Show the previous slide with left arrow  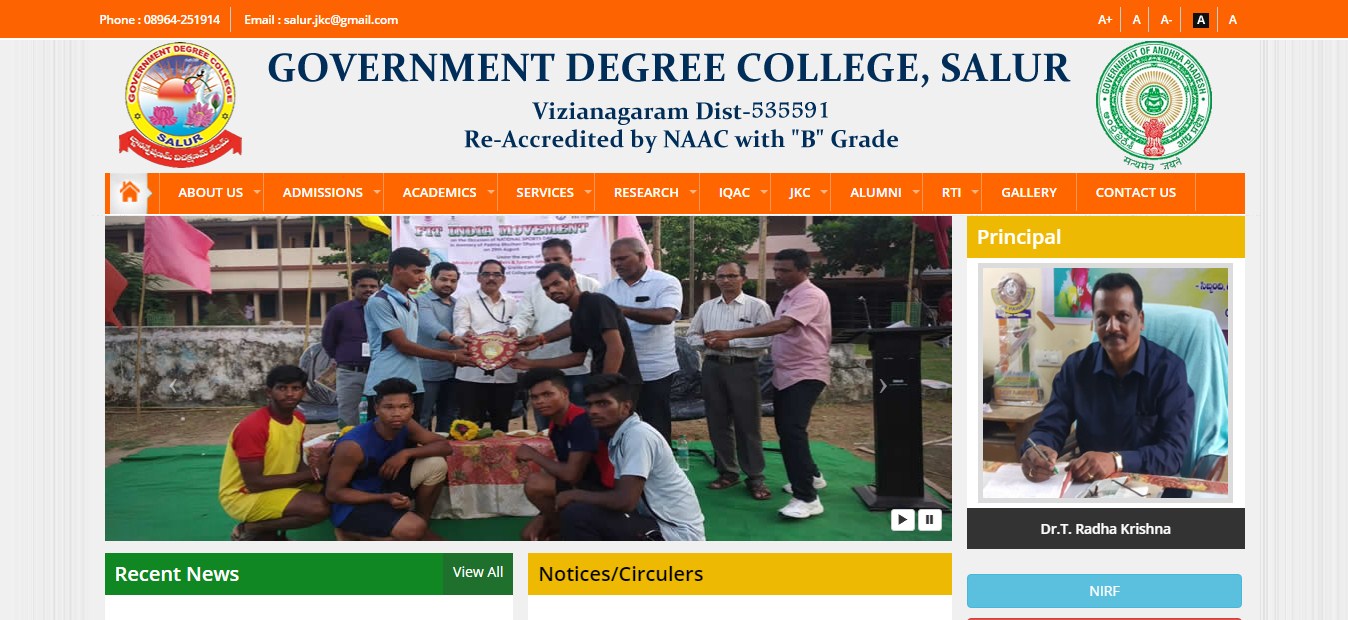[x=172, y=386]
